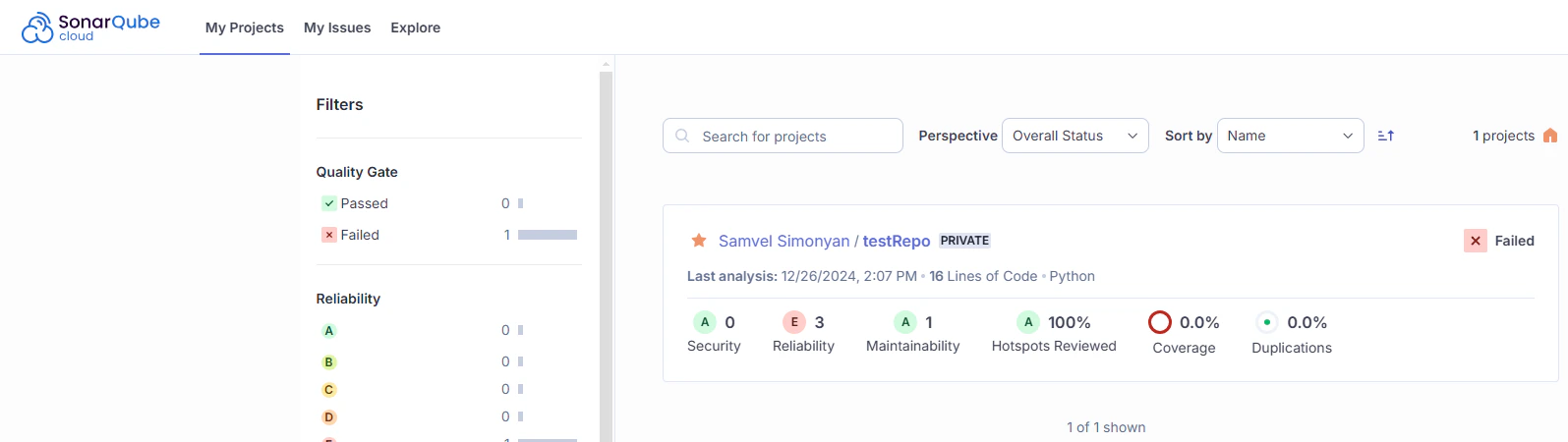Go to the Explore tab
The height and width of the screenshot is (442, 1568).
[416, 28]
